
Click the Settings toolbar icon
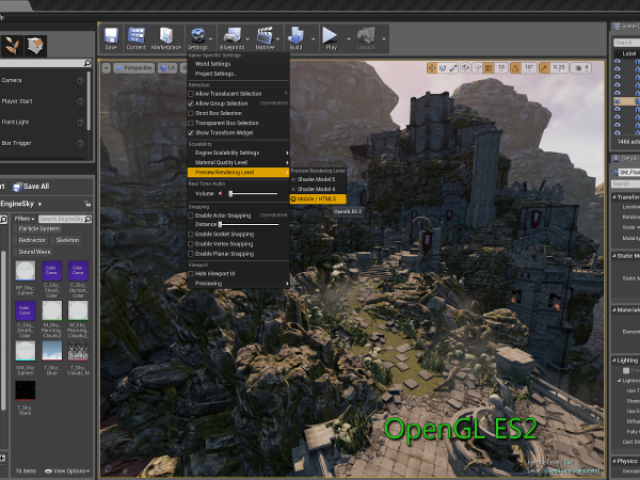[x=198, y=36]
